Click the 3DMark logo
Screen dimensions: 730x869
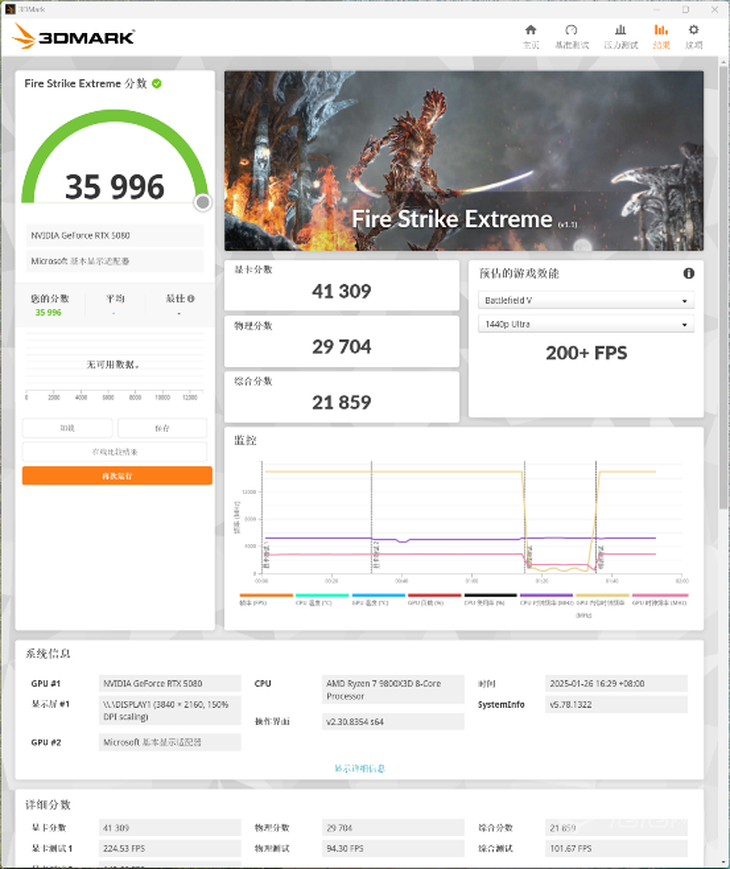(x=73, y=37)
